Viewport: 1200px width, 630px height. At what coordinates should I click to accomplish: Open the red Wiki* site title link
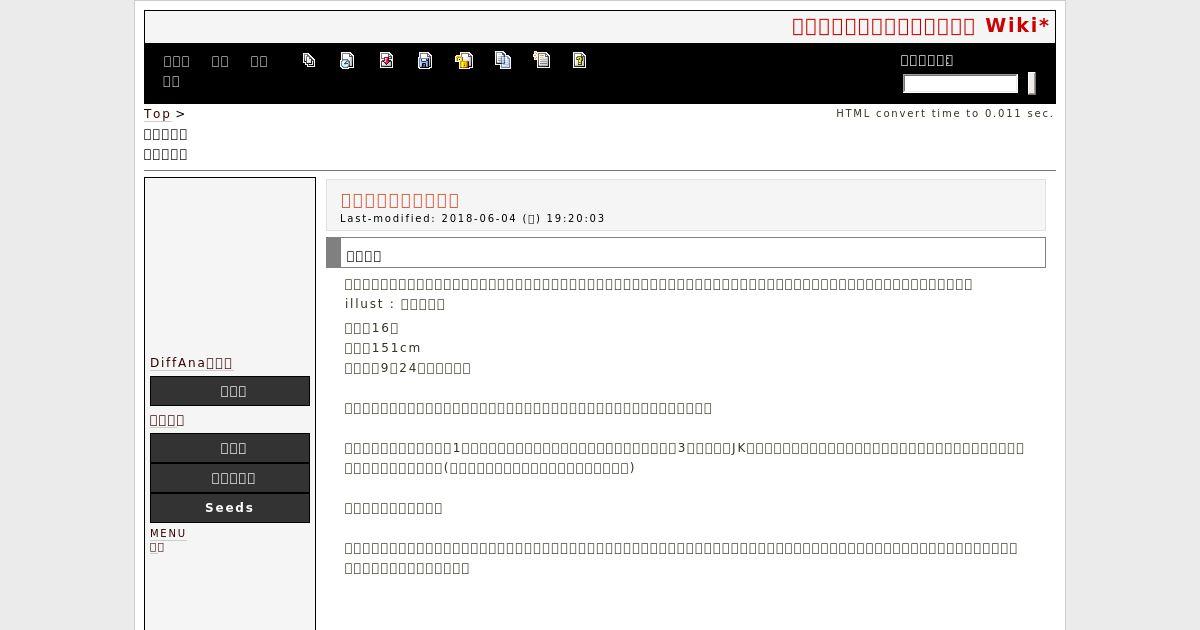point(920,26)
